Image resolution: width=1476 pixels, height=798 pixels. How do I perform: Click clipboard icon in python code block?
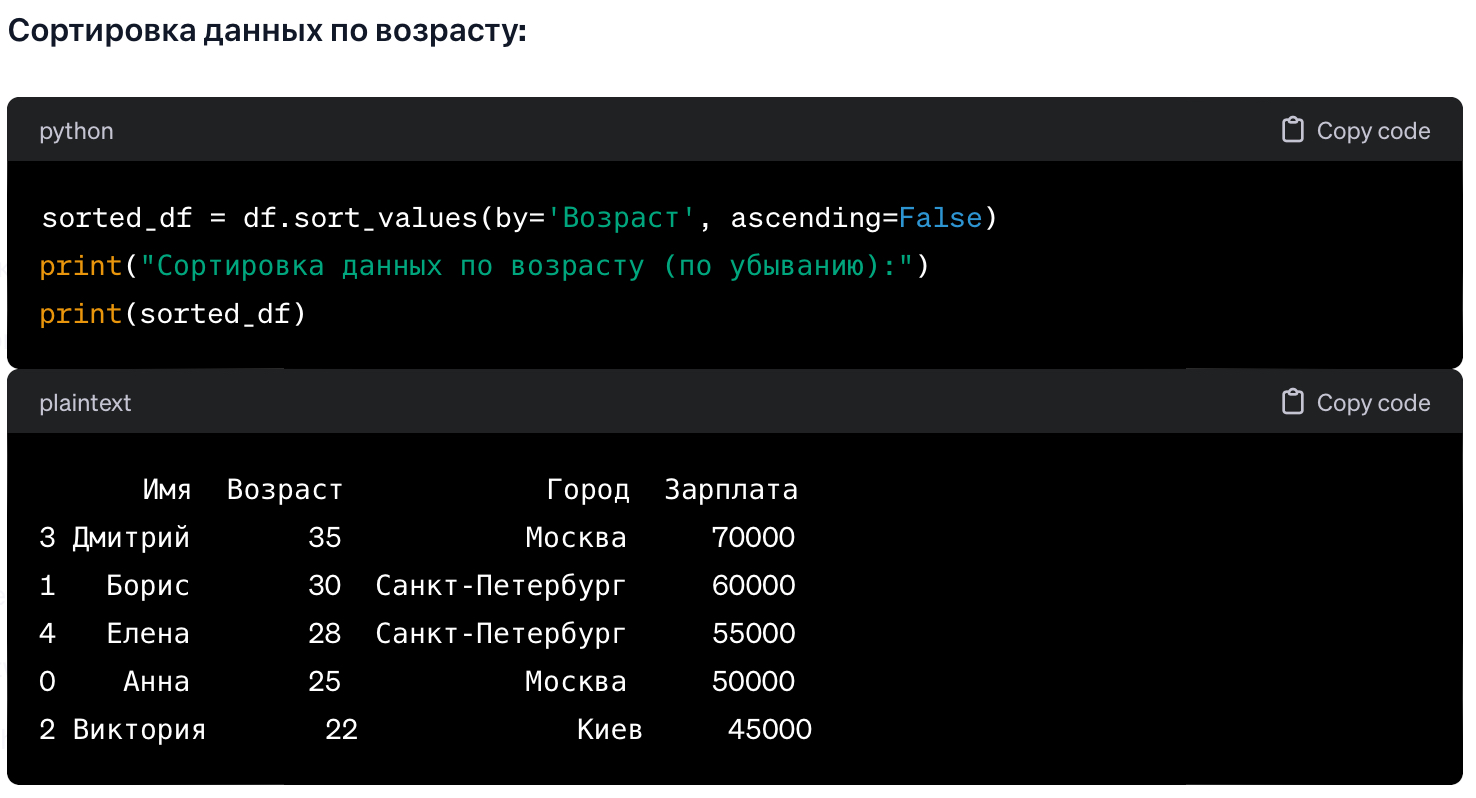1293,131
